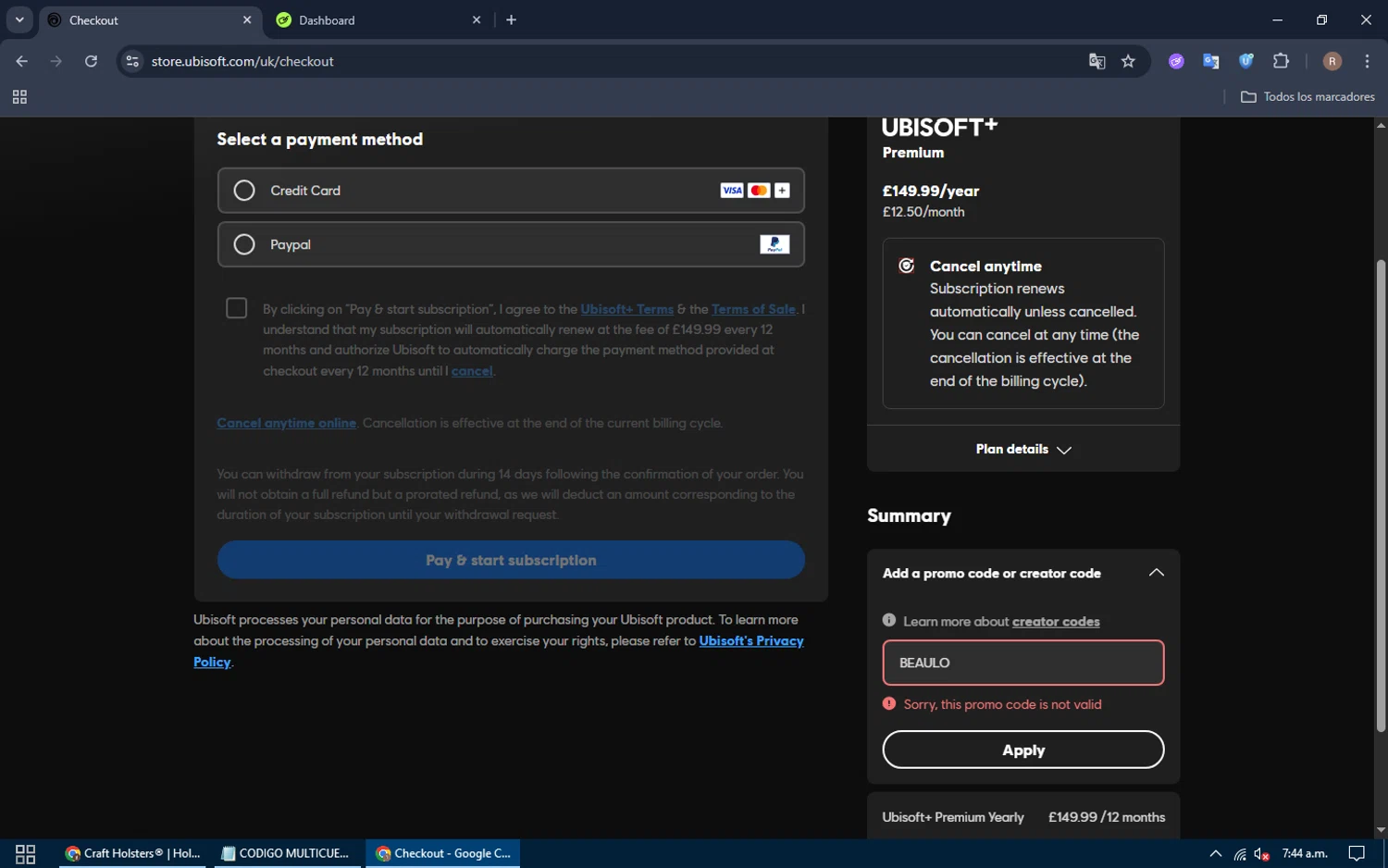
Task: Expand the Plan details section
Action: point(1023,449)
